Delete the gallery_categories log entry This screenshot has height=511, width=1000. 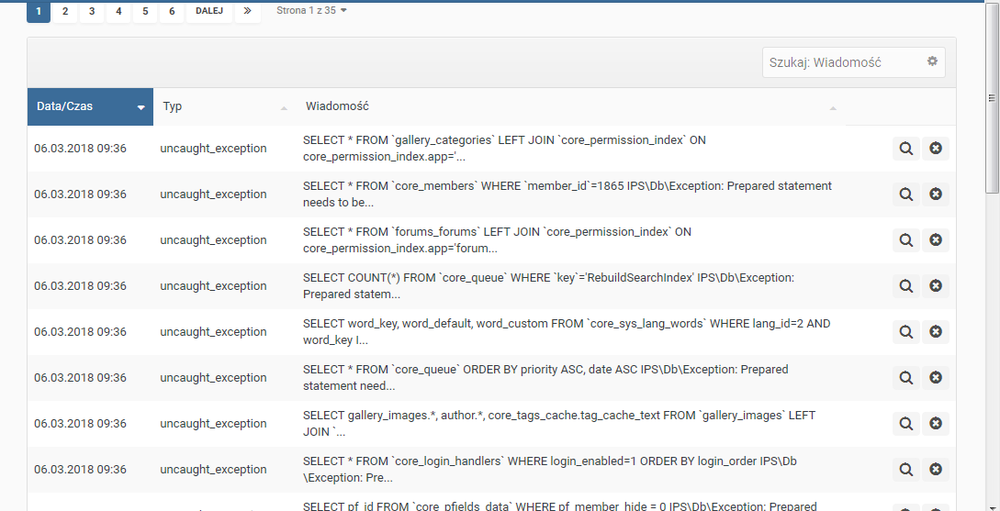pos(936,148)
